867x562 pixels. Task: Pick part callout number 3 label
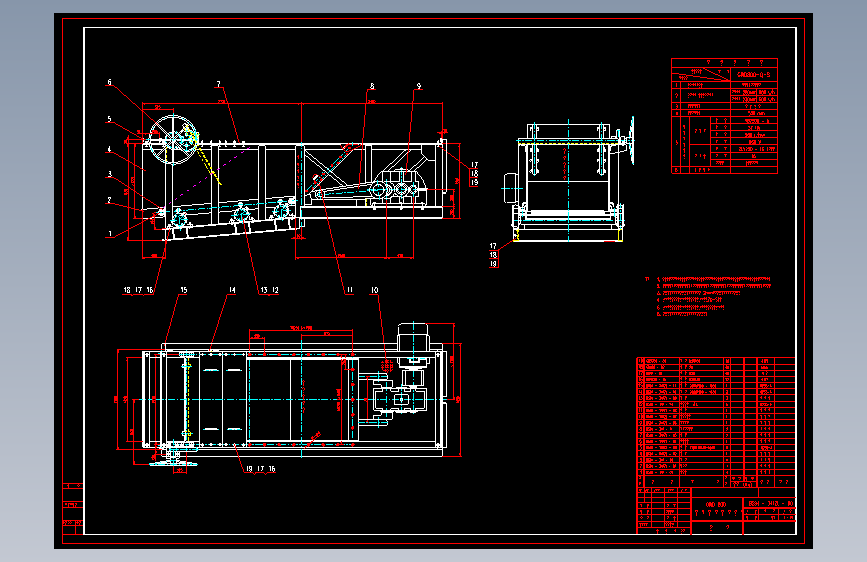(109, 174)
